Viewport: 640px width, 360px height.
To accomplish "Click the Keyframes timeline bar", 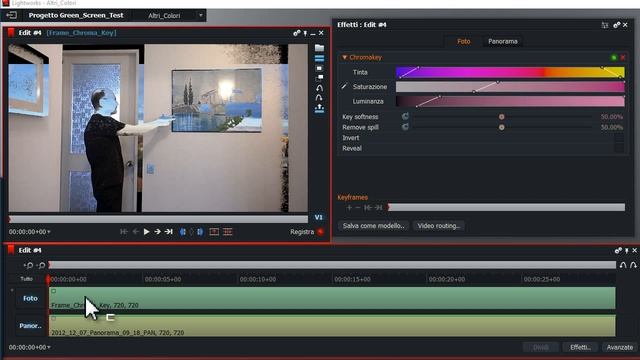I will click(x=507, y=207).
